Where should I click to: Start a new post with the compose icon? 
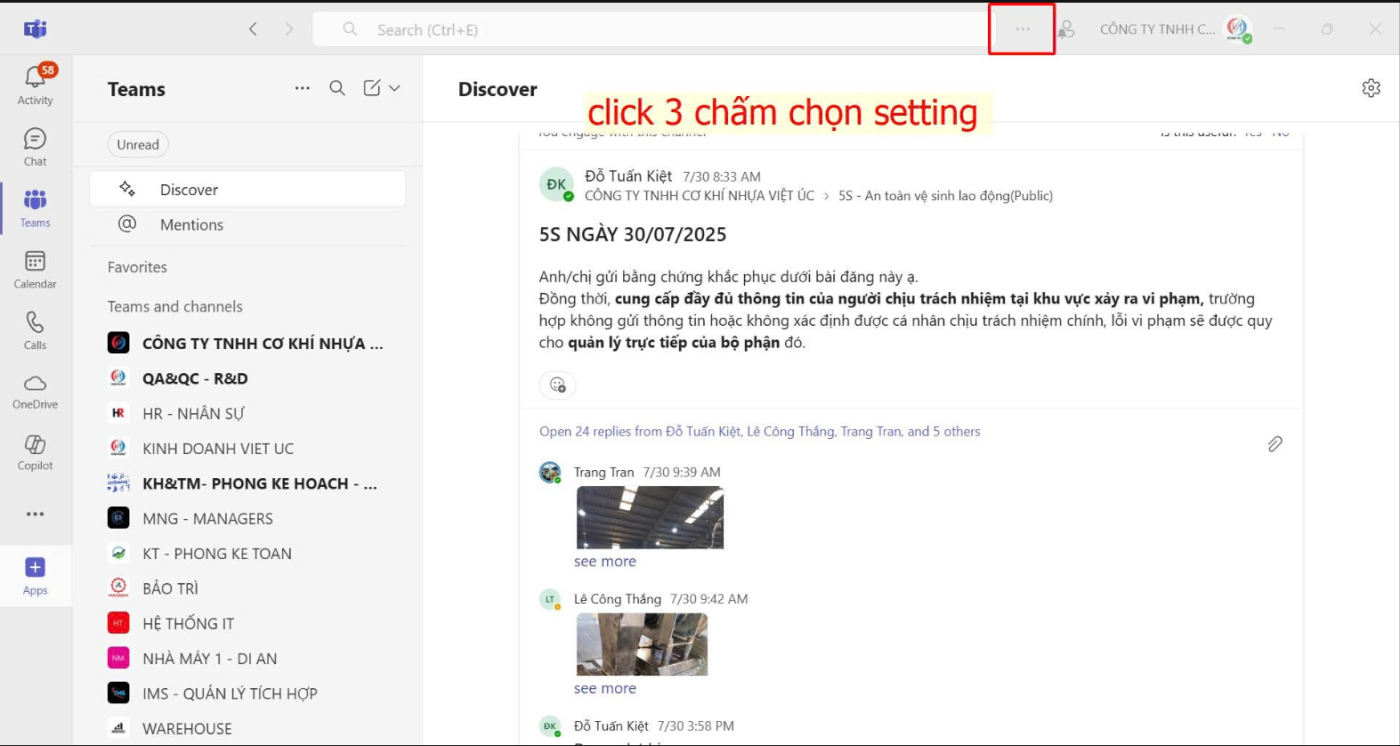371,88
